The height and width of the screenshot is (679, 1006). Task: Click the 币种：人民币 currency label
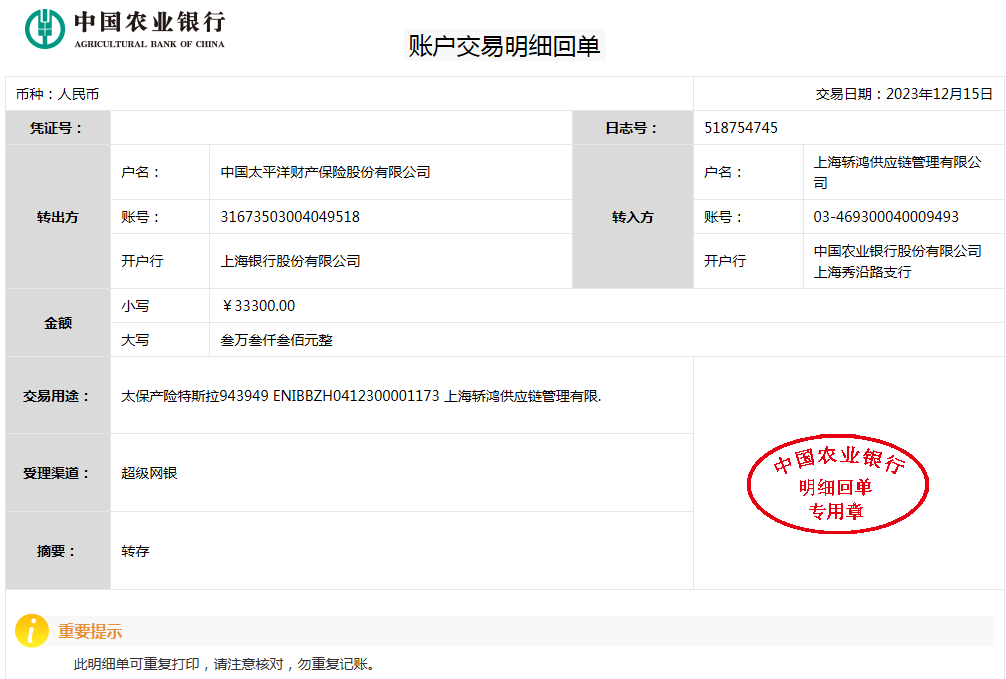[58, 94]
